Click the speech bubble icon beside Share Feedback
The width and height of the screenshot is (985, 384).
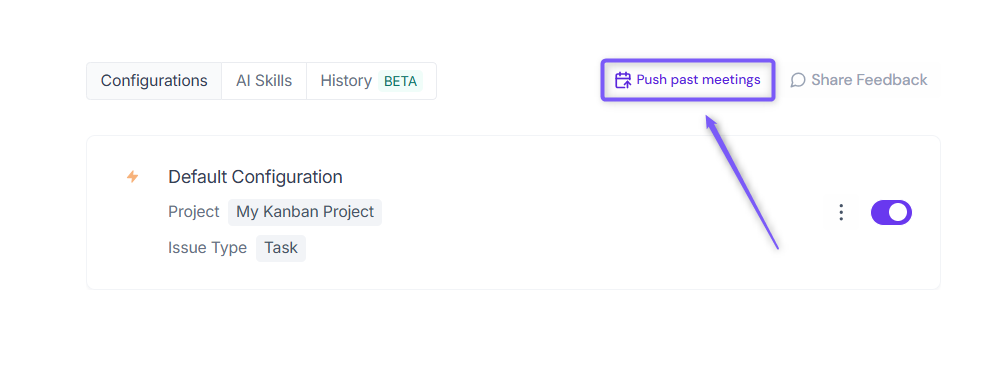click(798, 80)
